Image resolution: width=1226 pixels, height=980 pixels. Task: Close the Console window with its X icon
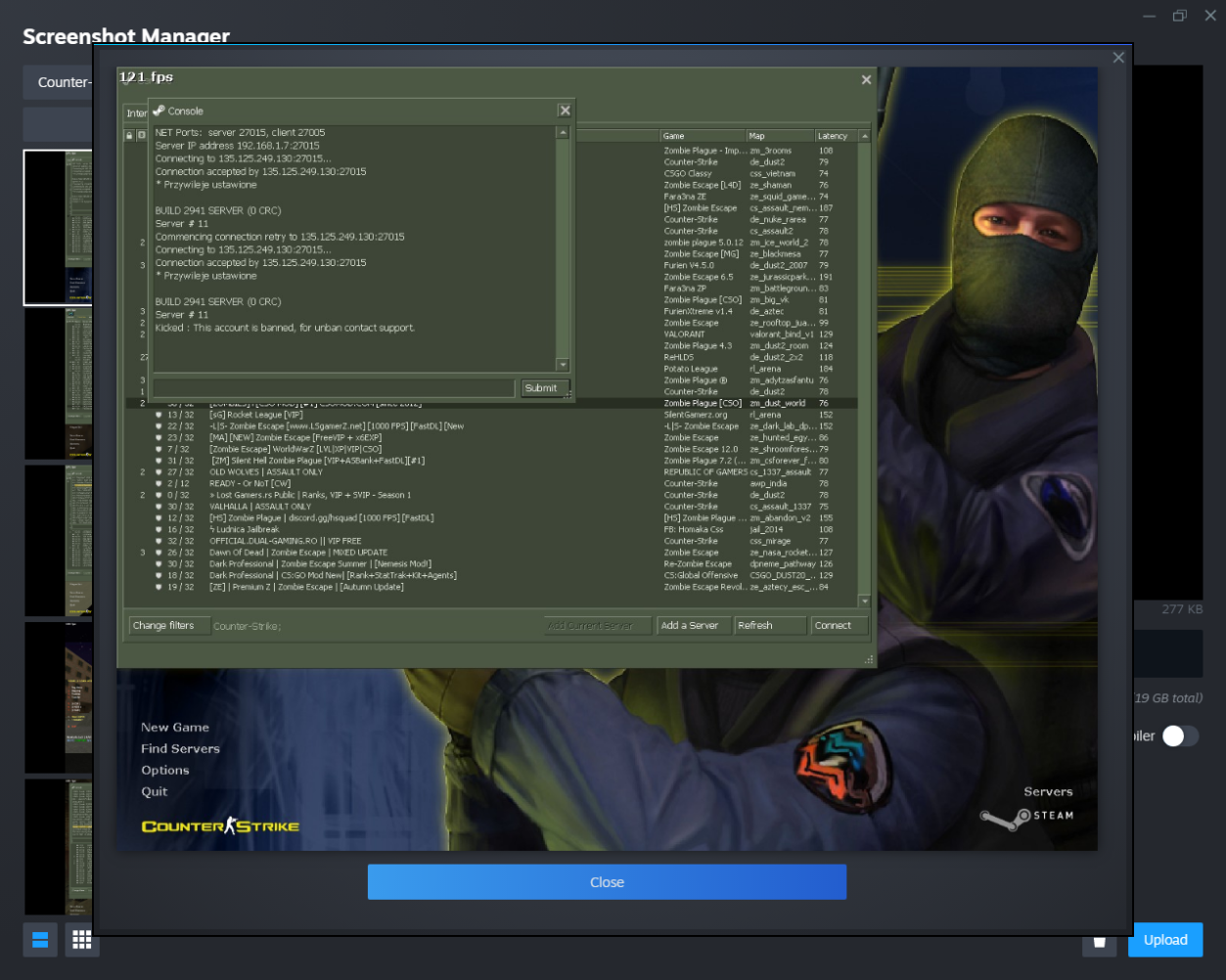click(x=565, y=111)
